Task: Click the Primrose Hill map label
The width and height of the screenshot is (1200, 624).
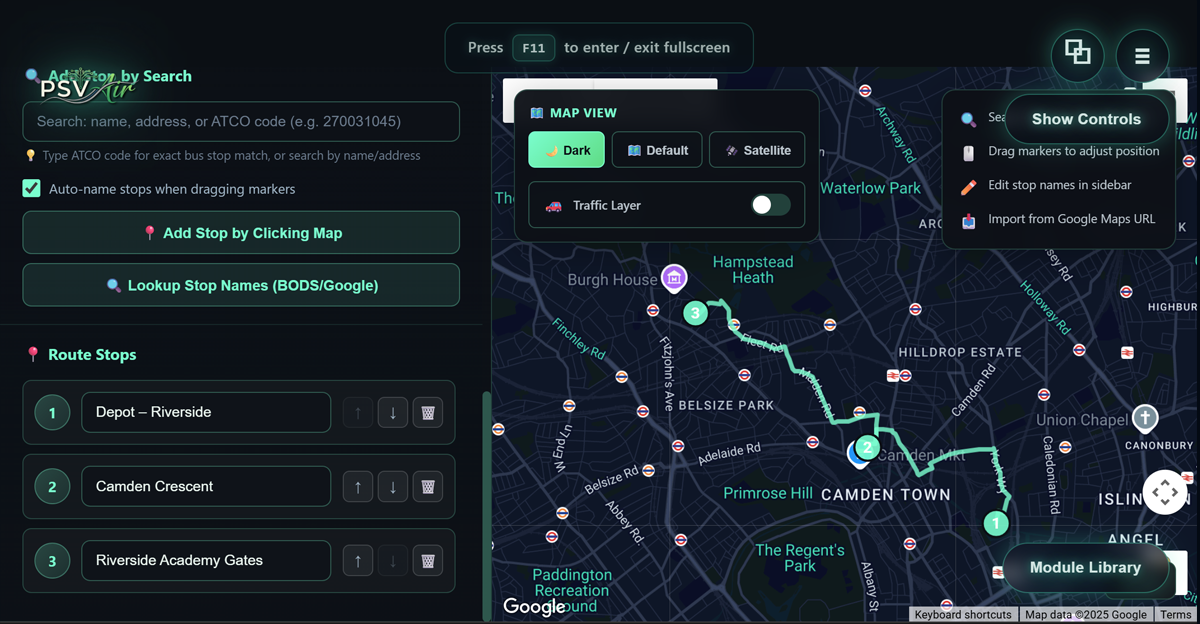Action: point(768,493)
